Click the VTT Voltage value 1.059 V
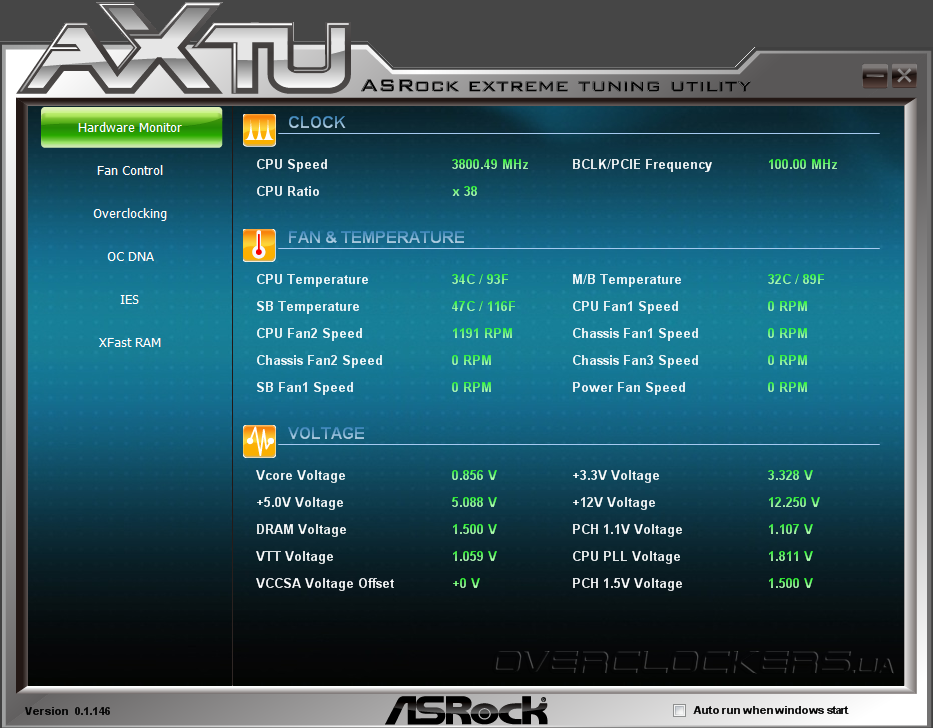 [x=474, y=556]
